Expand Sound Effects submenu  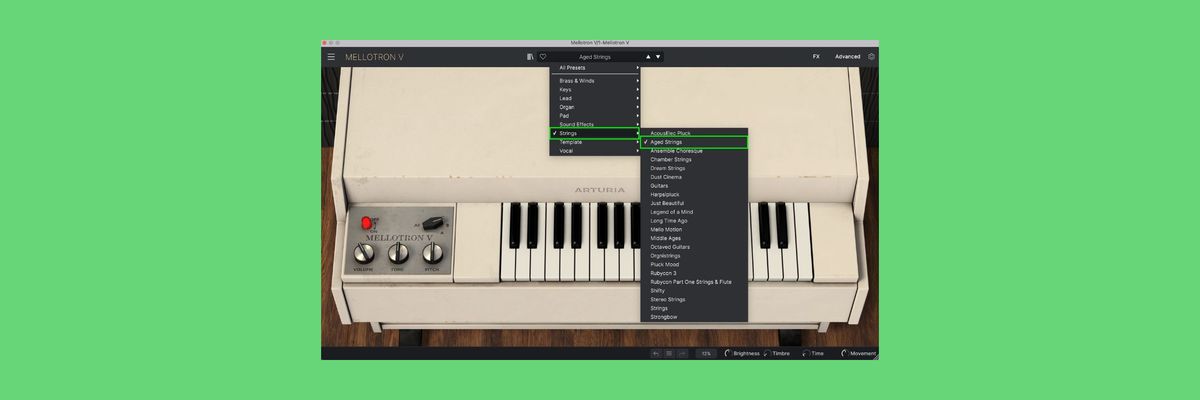(595, 124)
